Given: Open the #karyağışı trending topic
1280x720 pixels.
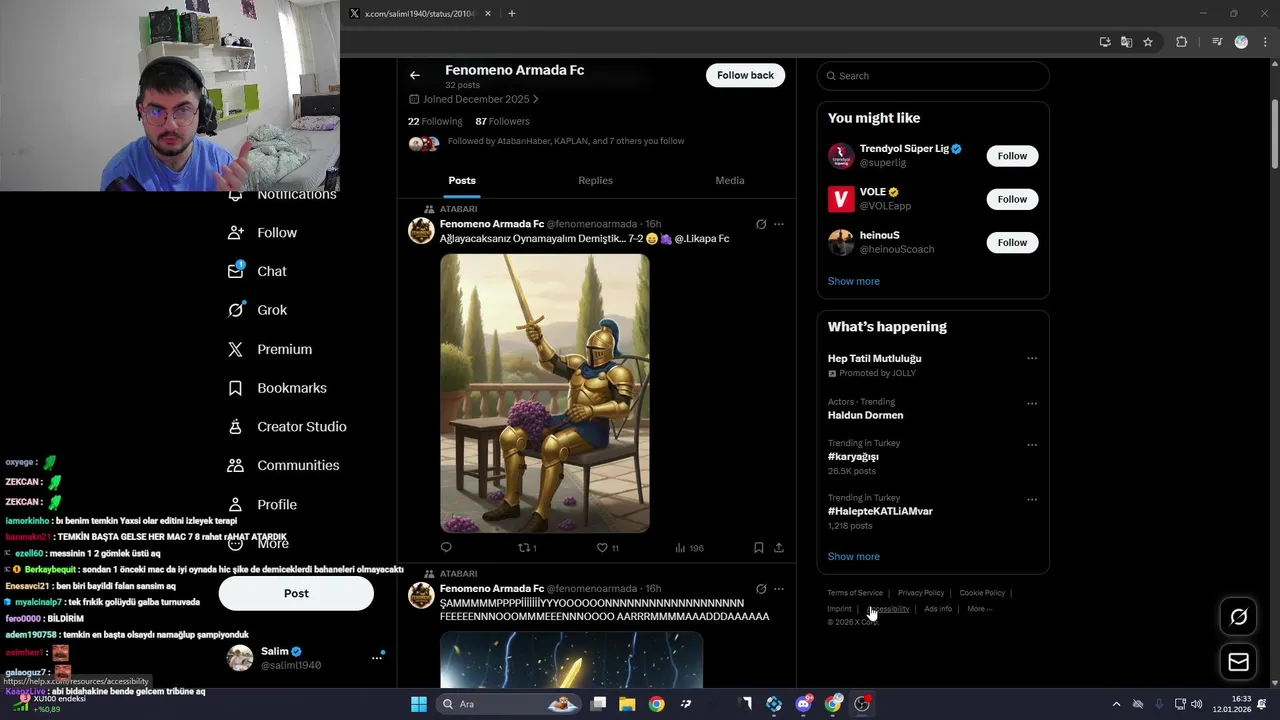Looking at the screenshot, I should [853, 457].
